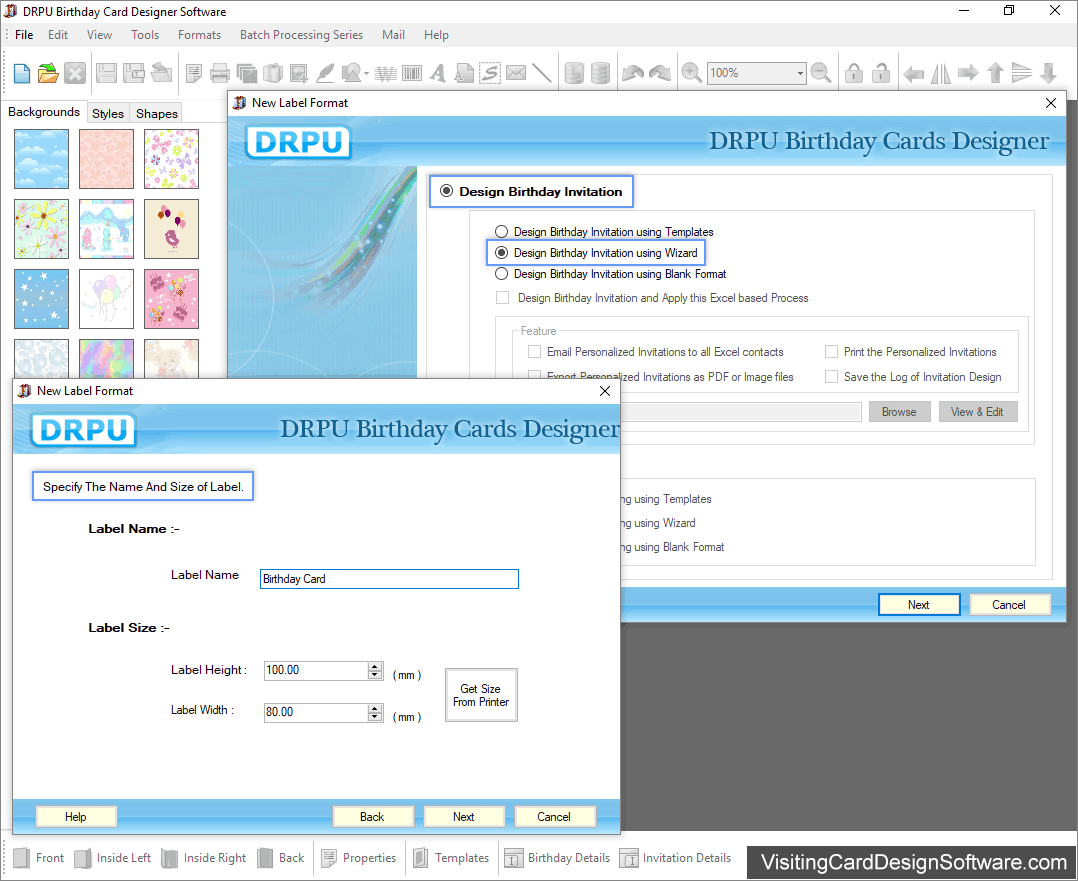Select the diagonal line drawing tool
1078x881 pixels.
542,73
